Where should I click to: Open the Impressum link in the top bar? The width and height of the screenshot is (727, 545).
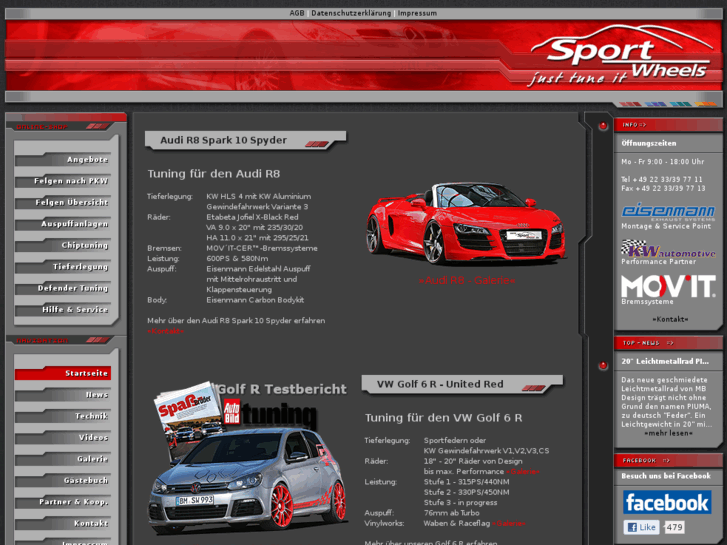click(417, 13)
